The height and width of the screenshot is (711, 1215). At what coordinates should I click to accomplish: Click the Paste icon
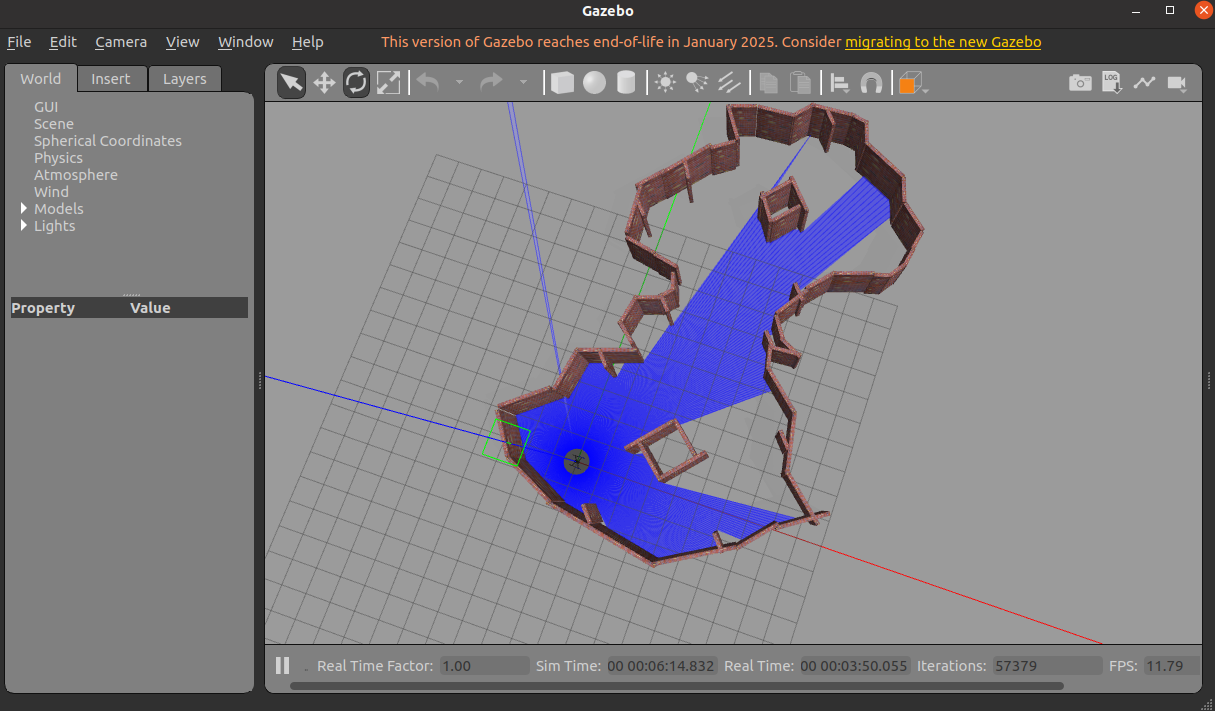point(800,82)
